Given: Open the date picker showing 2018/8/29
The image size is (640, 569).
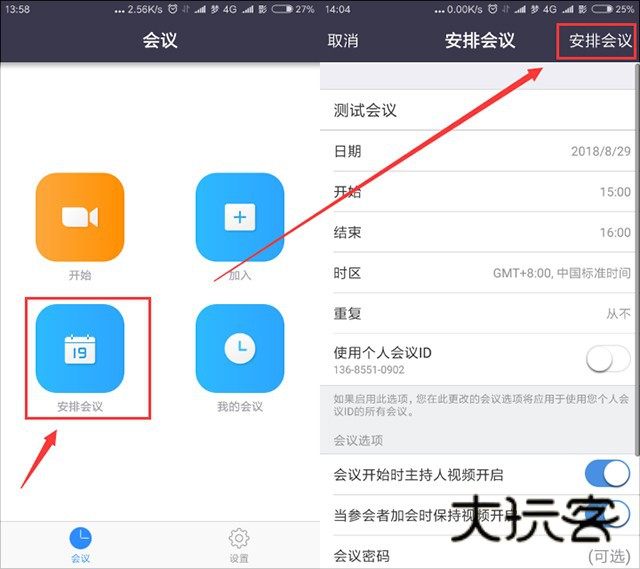Looking at the screenshot, I should pos(481,151).
